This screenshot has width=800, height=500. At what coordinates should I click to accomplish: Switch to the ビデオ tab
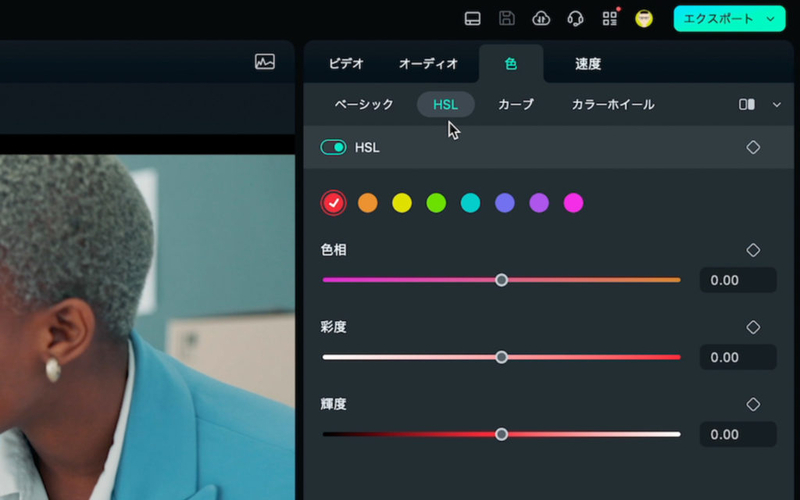[346, 64]
